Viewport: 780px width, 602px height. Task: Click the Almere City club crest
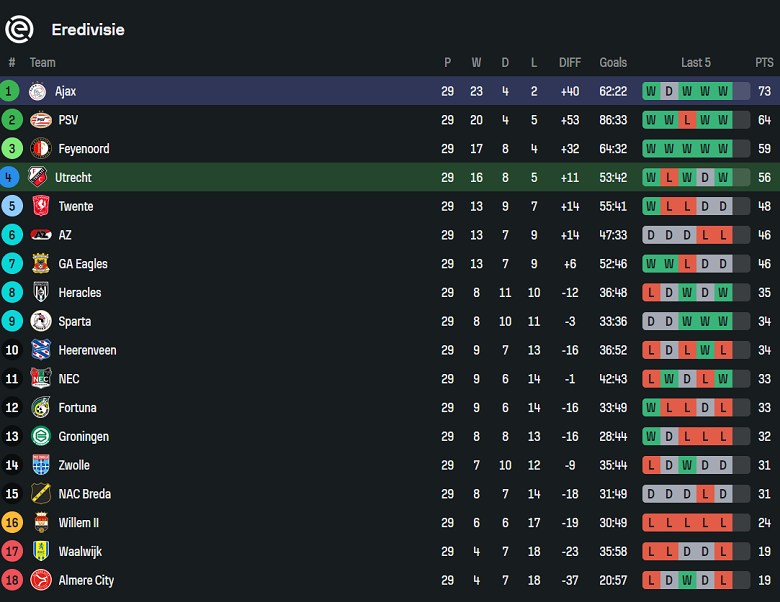tap(40, 581)
